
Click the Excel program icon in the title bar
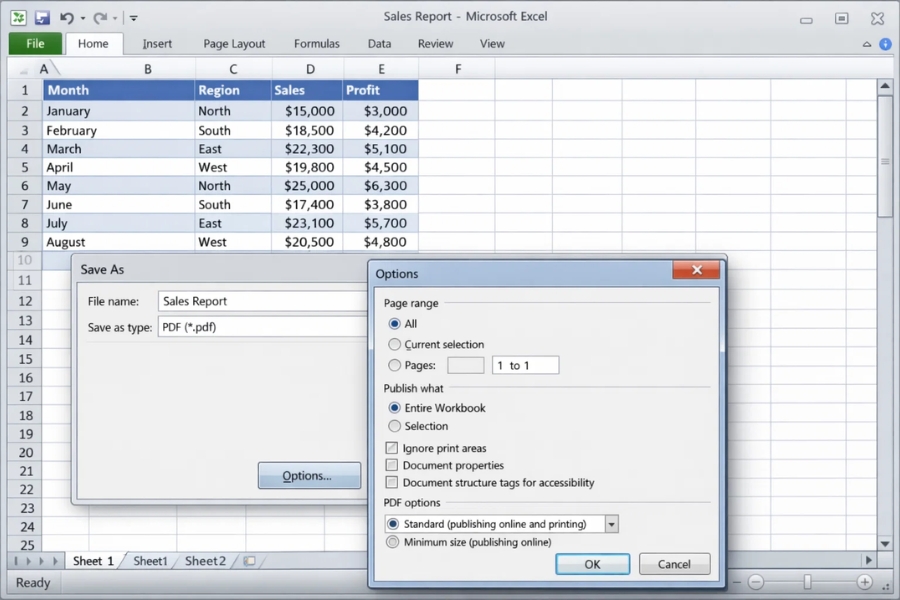[x=18, y=17]
